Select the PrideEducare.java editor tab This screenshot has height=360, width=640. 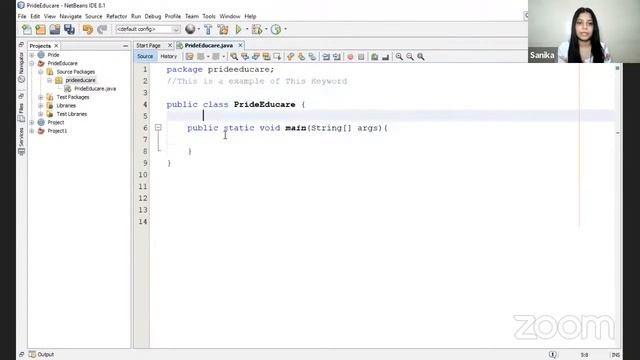pos(209,45)
